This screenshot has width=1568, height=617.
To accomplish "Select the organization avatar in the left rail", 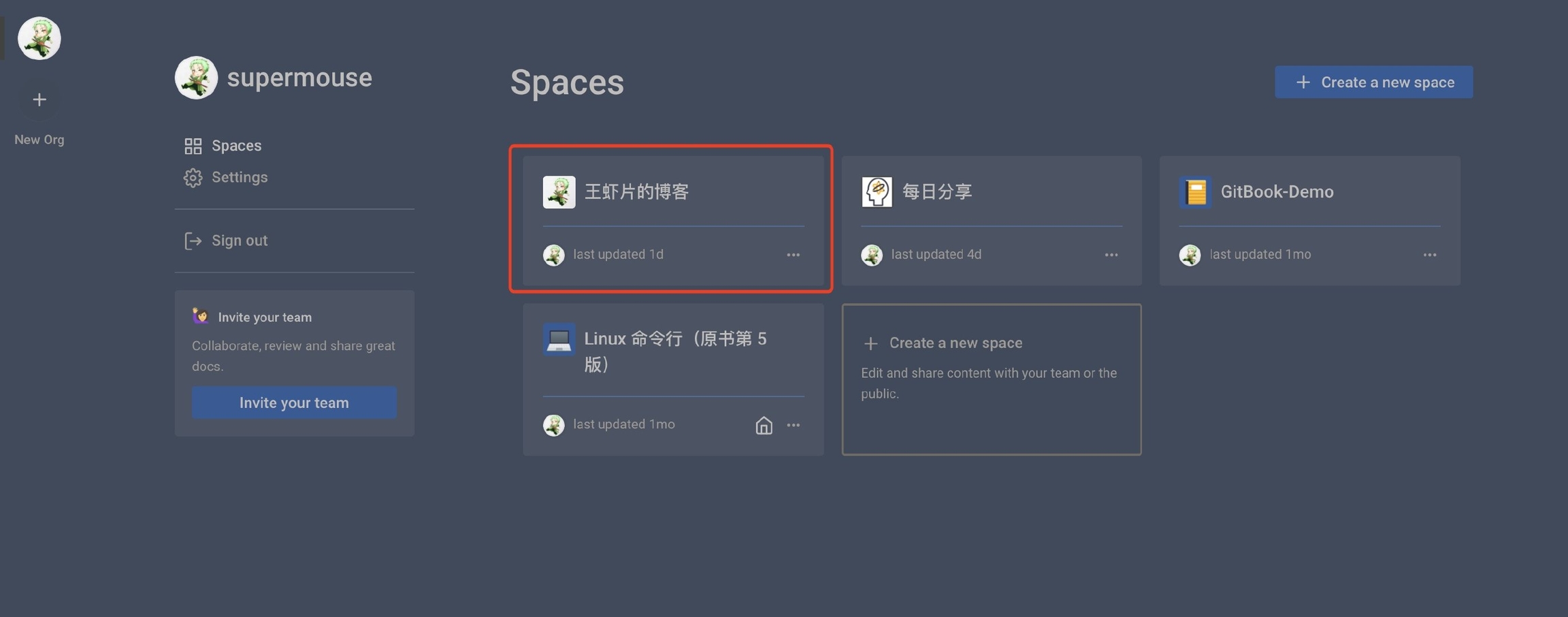I will [x=39, y=39].
